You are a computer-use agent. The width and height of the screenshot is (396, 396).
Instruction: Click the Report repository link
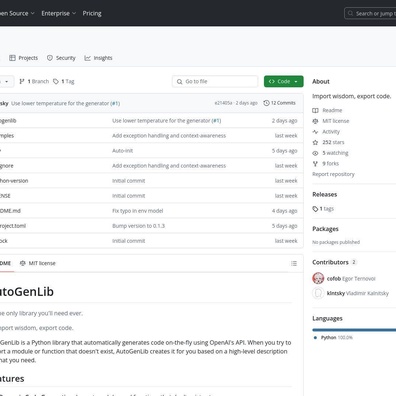[x=333, y=174]
